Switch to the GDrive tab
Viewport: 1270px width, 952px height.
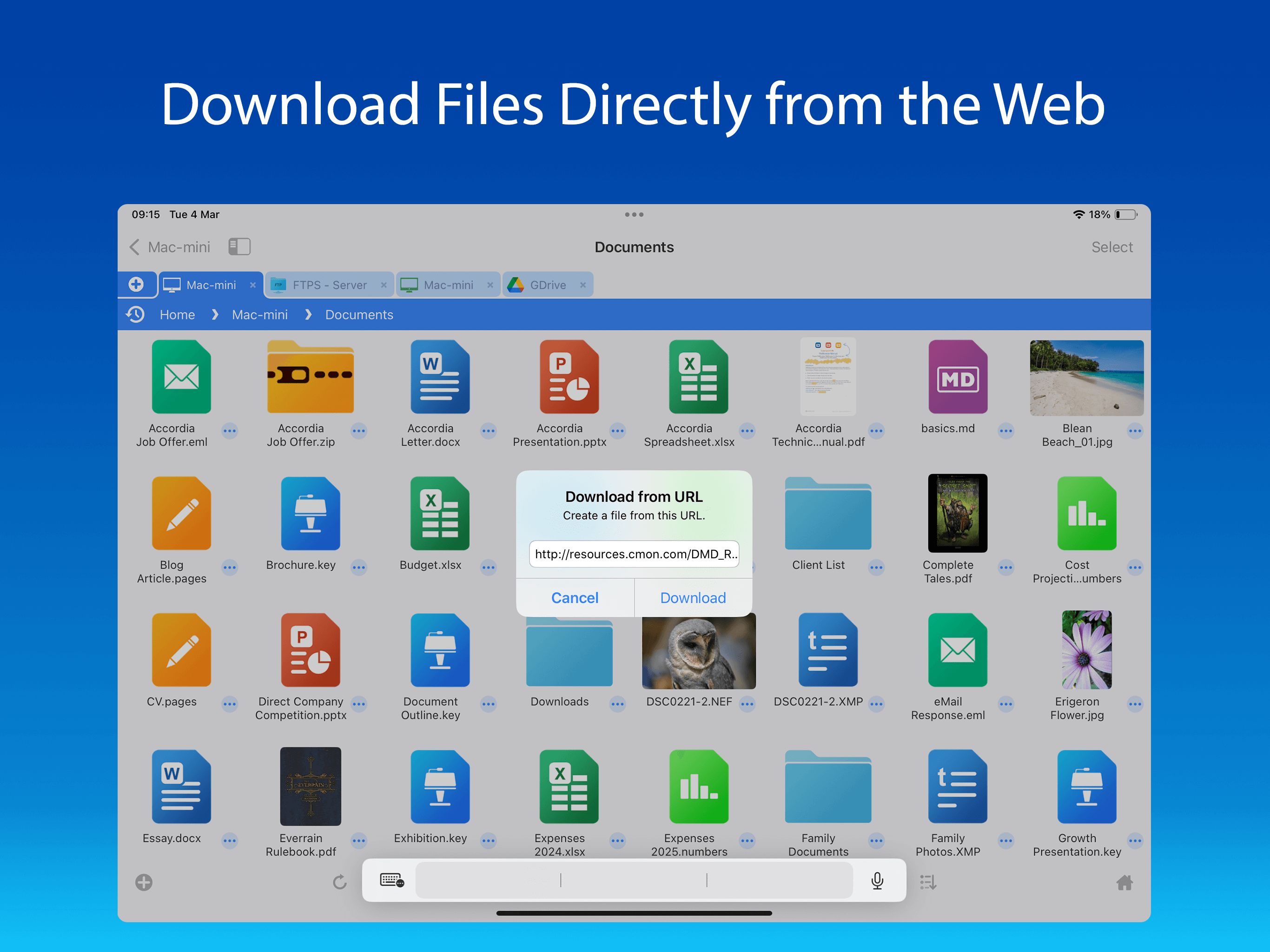pos(547,285)
